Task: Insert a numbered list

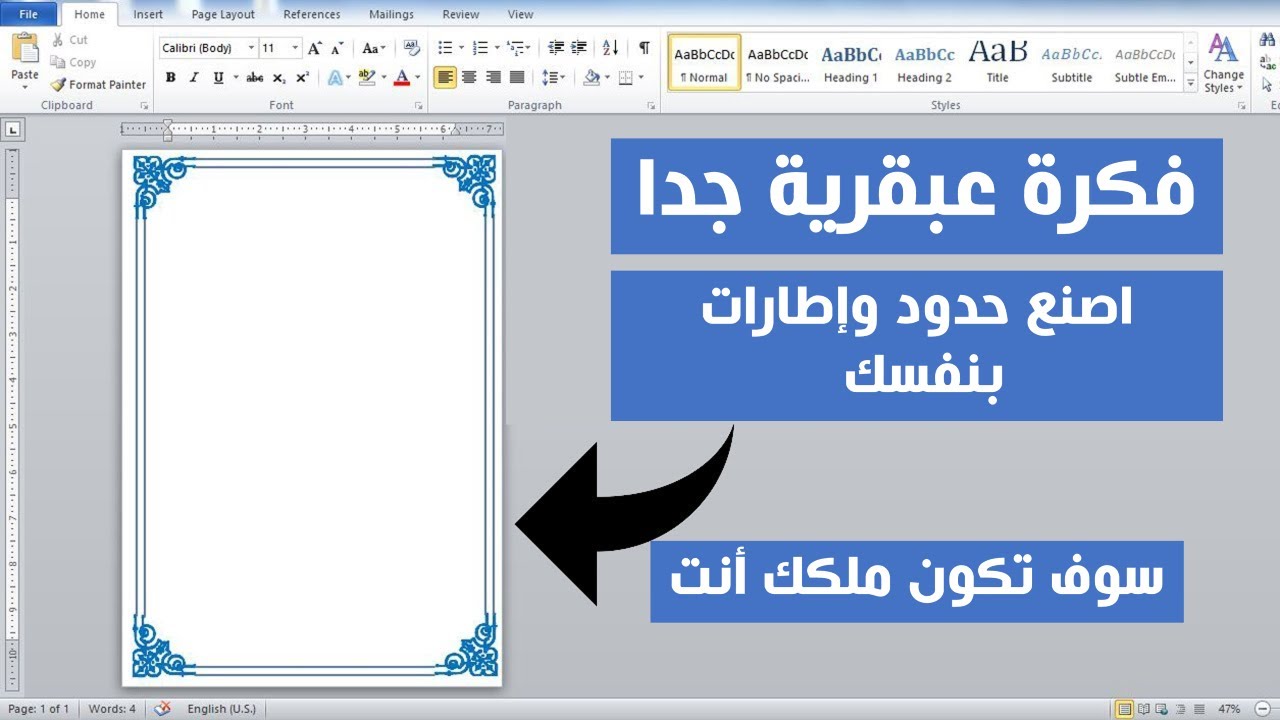Action: (x=480, y=48)
